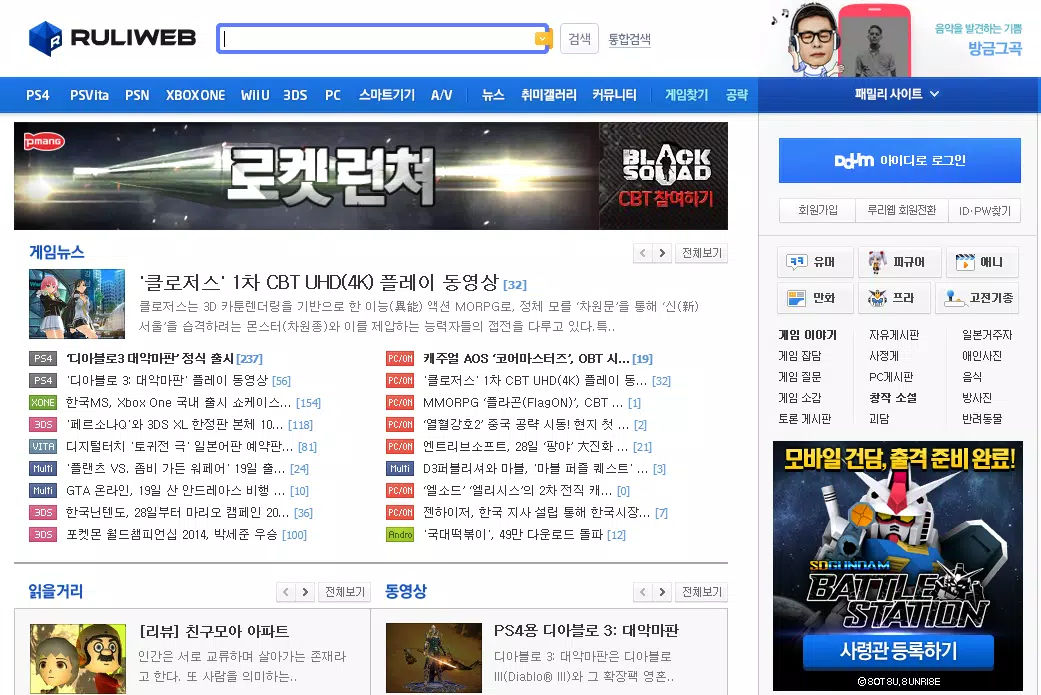Viewport: 1041px width, 695px height.
Task: Select the 3DS nav item
Action: [295, 95]
